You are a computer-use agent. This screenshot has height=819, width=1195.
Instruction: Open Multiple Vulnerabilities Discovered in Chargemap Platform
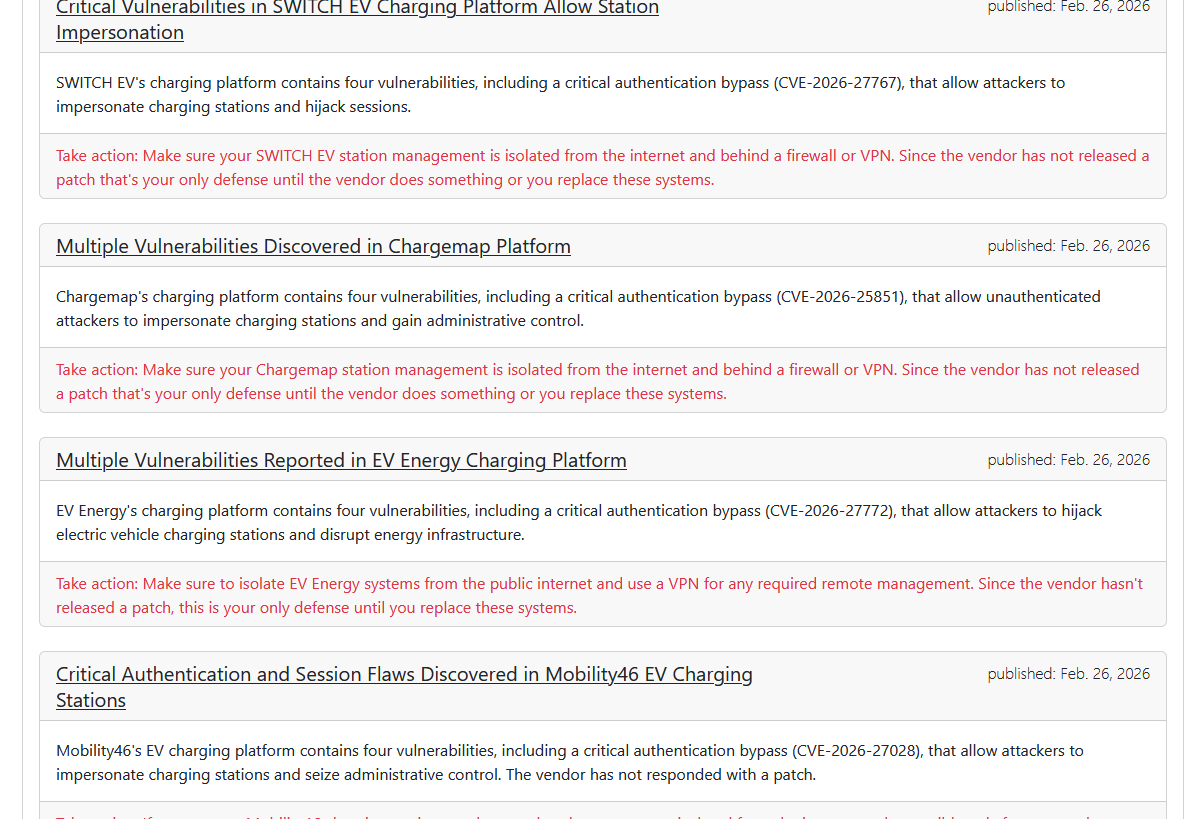click(x=313, y=246)
